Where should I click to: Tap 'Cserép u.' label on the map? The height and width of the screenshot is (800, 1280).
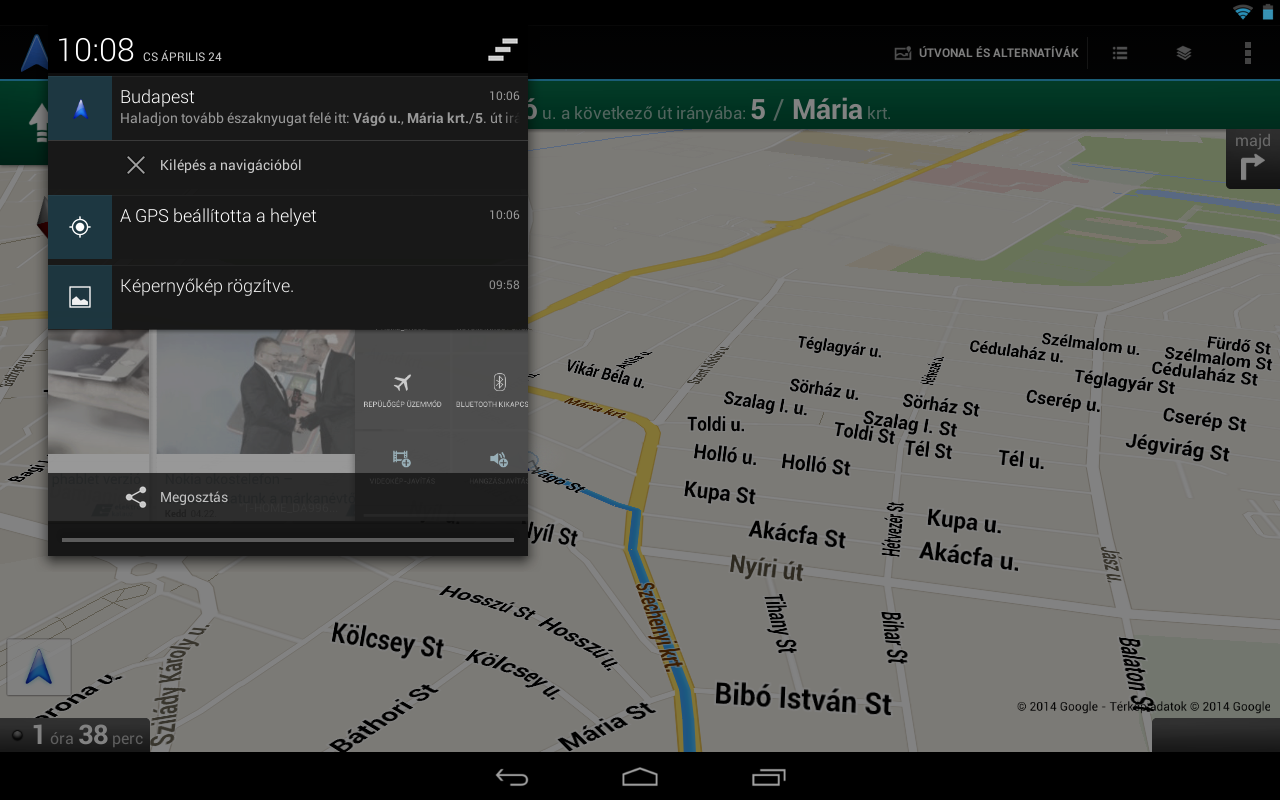tap(1063, 401)
